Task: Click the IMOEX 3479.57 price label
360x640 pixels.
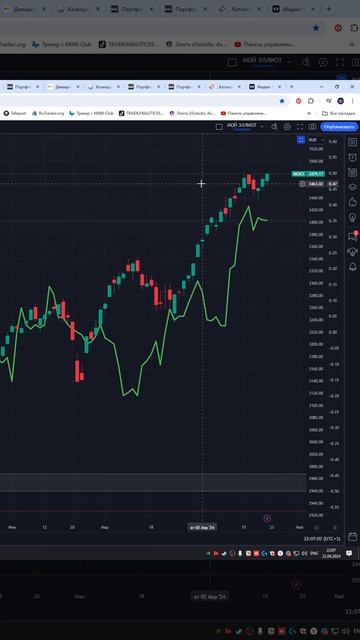Action: pos(308,174)
